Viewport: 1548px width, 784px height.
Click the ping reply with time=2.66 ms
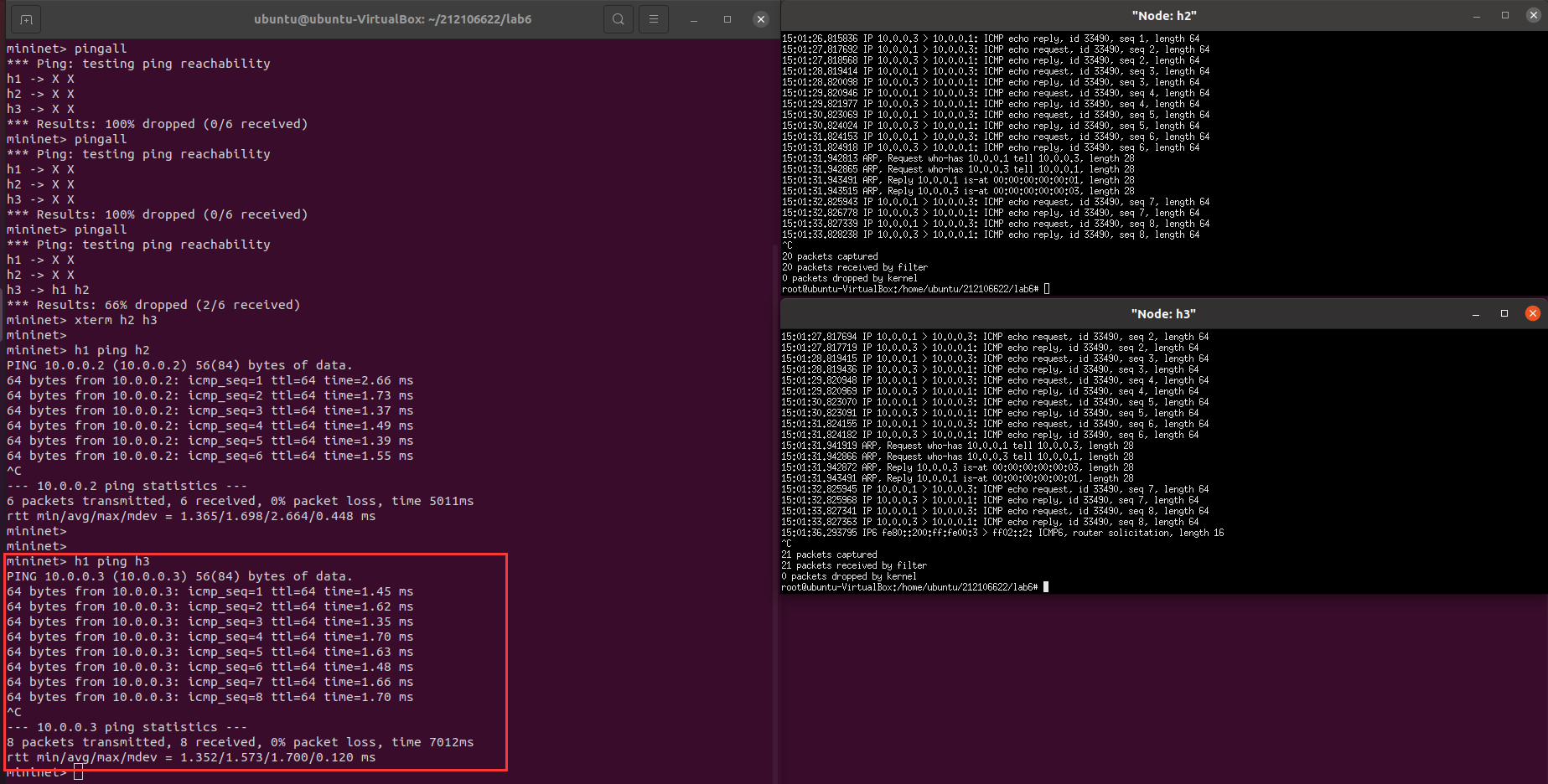click(210, 380)
